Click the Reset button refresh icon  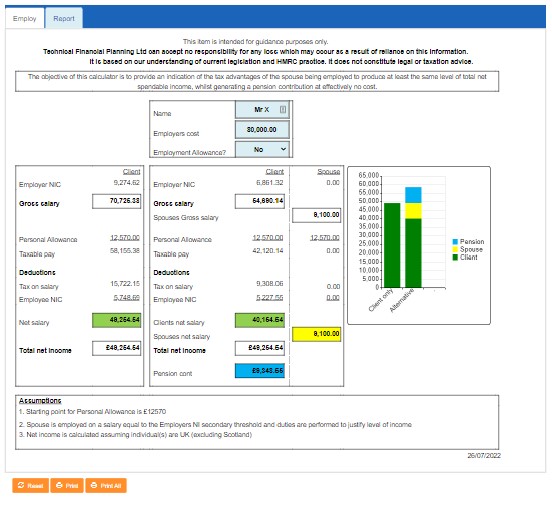(21, 485)
